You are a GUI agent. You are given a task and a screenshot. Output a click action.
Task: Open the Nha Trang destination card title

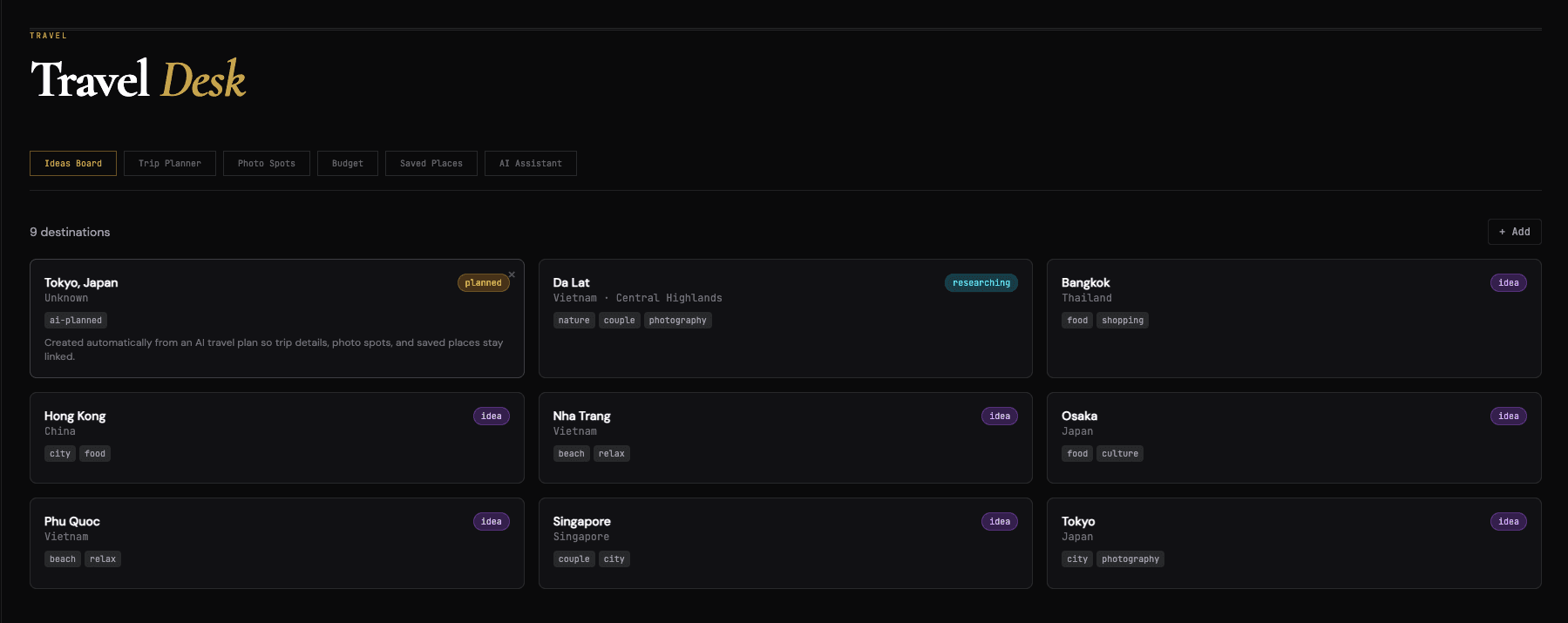[x=581, y=416]
